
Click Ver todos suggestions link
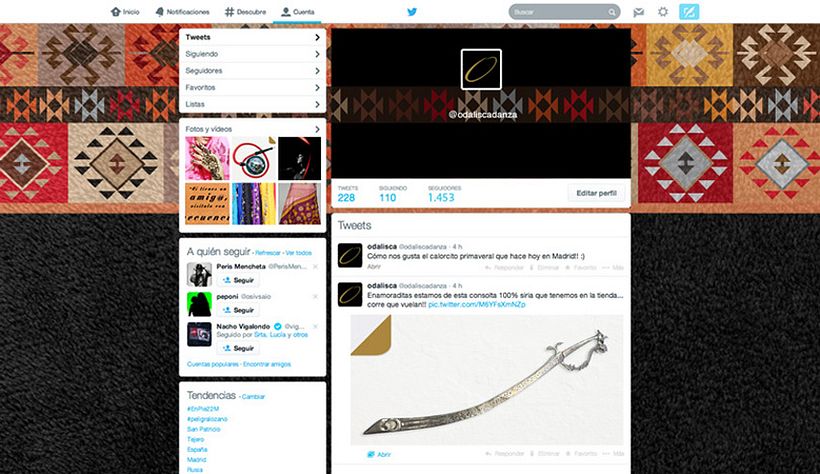click(x=299, y=253)
